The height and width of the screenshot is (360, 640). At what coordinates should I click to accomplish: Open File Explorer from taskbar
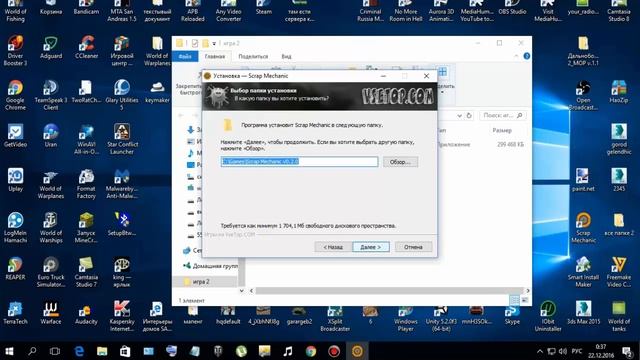tap(102, 351)
